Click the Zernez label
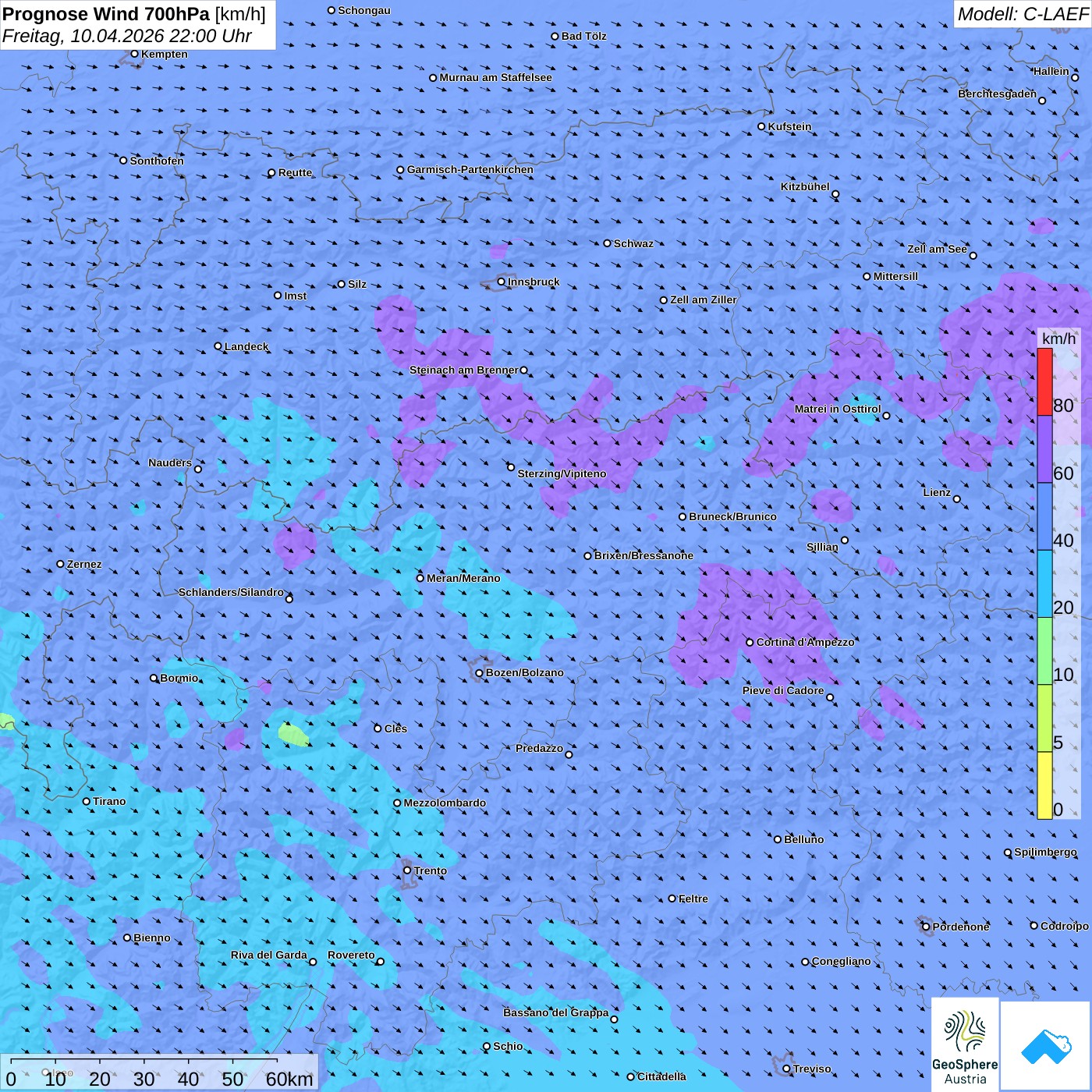 click(x=84, y=564)
